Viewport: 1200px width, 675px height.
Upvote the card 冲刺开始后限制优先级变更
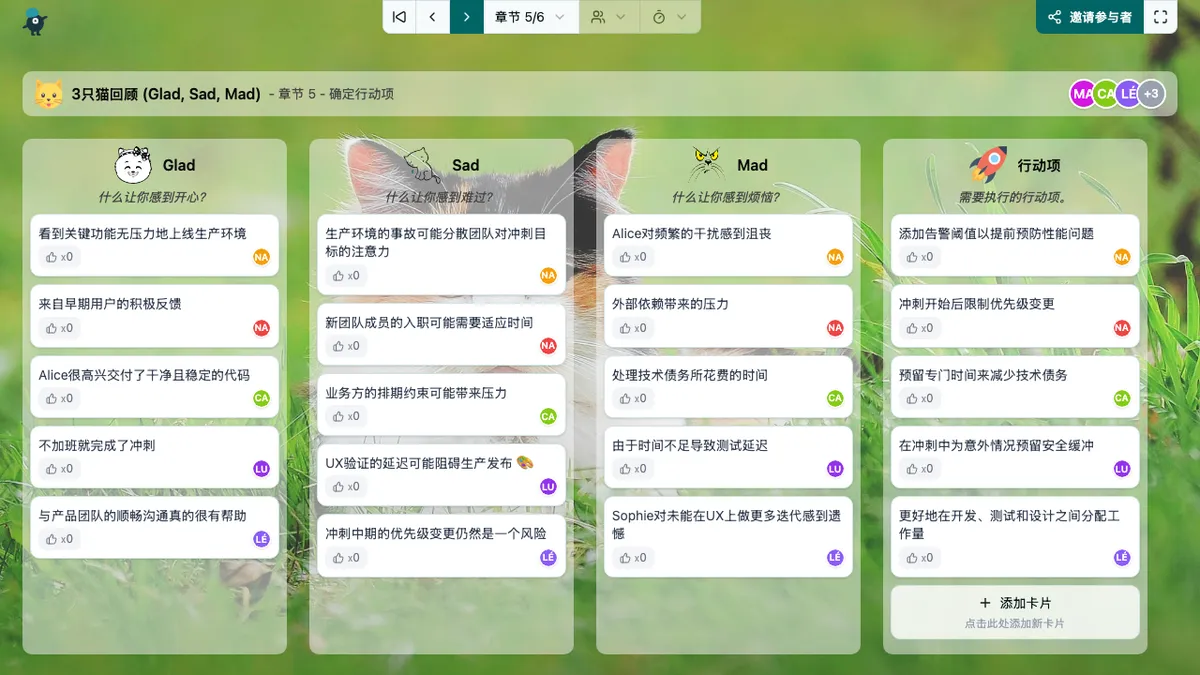918,328
